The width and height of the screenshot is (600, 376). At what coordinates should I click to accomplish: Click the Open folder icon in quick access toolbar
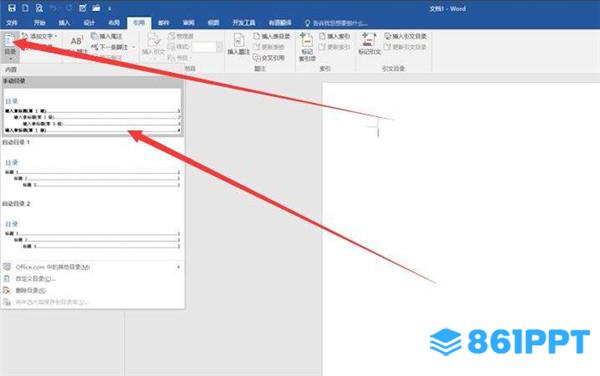[x=96, y=8]
